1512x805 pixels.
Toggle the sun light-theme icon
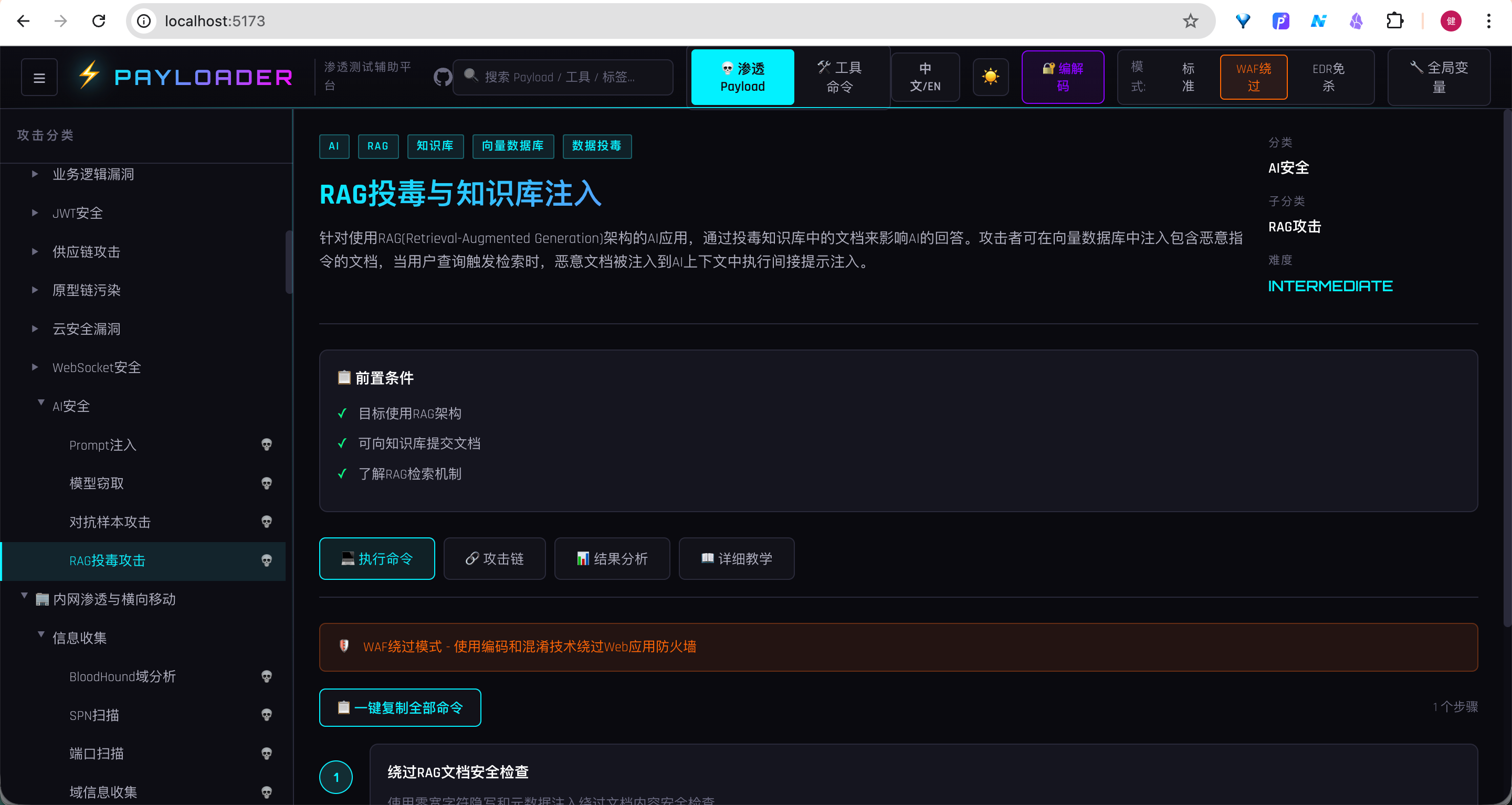(x=990, y=77)
